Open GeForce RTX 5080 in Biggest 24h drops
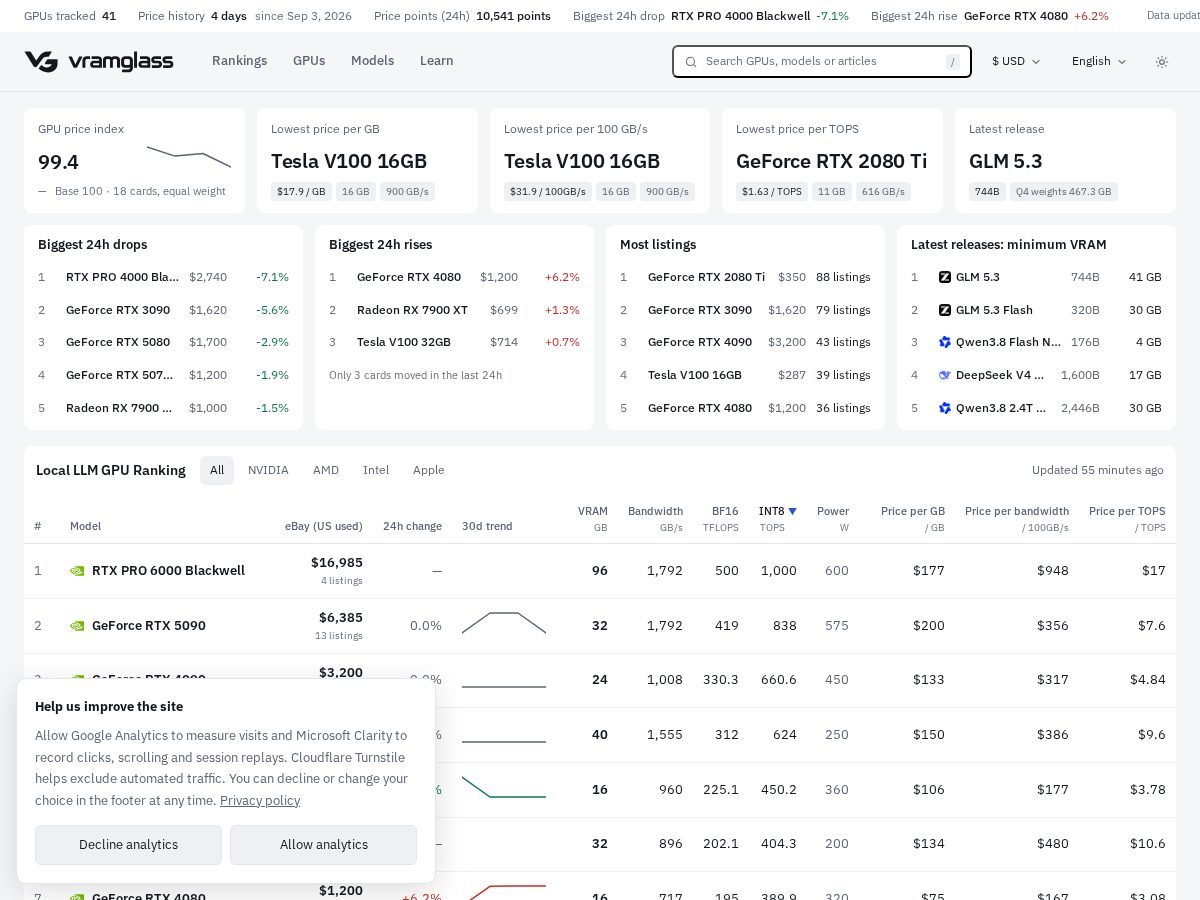The width and height of the screenshot is (1200, 900). [118, 342]
